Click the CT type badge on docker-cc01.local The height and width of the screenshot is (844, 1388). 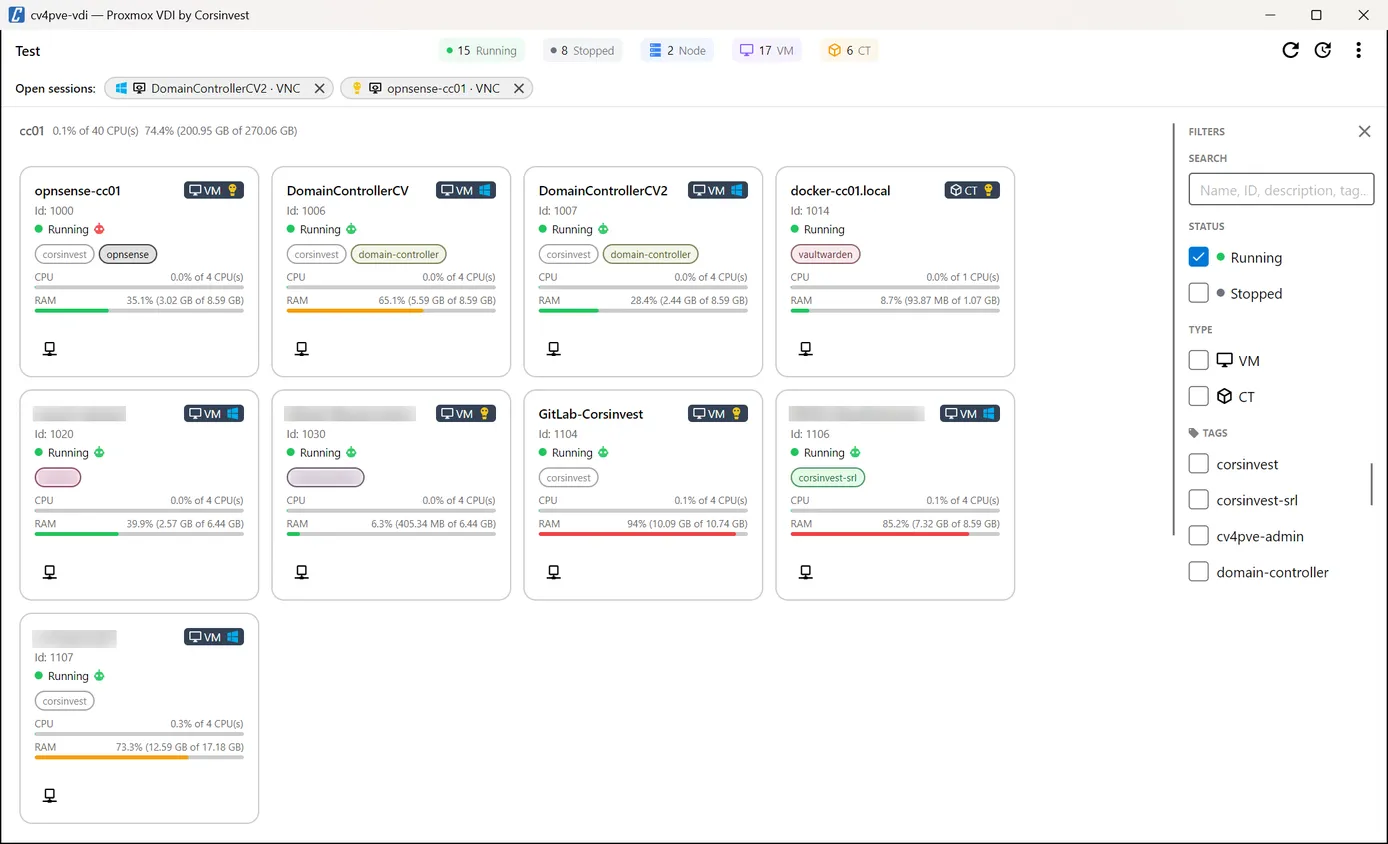[972, 190]
